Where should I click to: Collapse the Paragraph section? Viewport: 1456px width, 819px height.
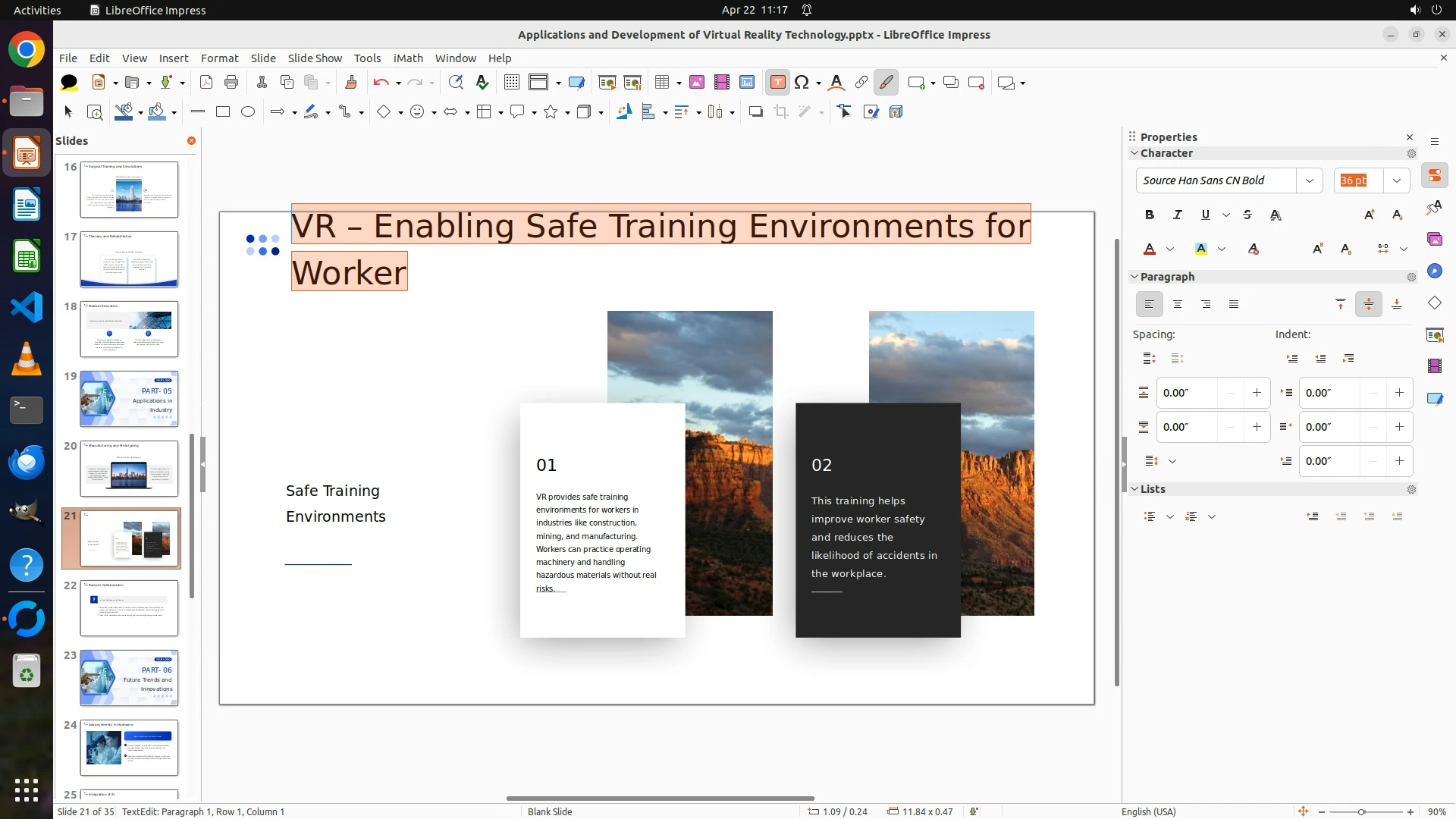(1135, 278)
